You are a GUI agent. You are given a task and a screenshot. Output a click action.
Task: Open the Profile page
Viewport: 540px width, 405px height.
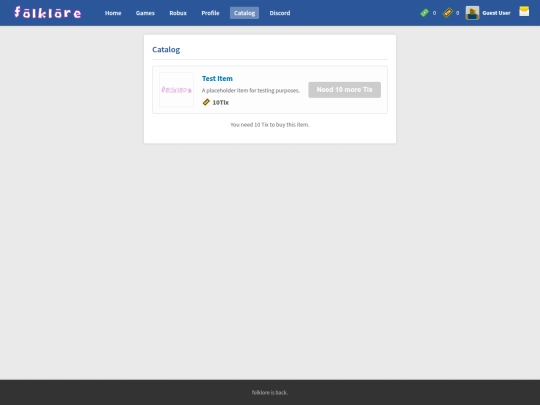(210, 13)
